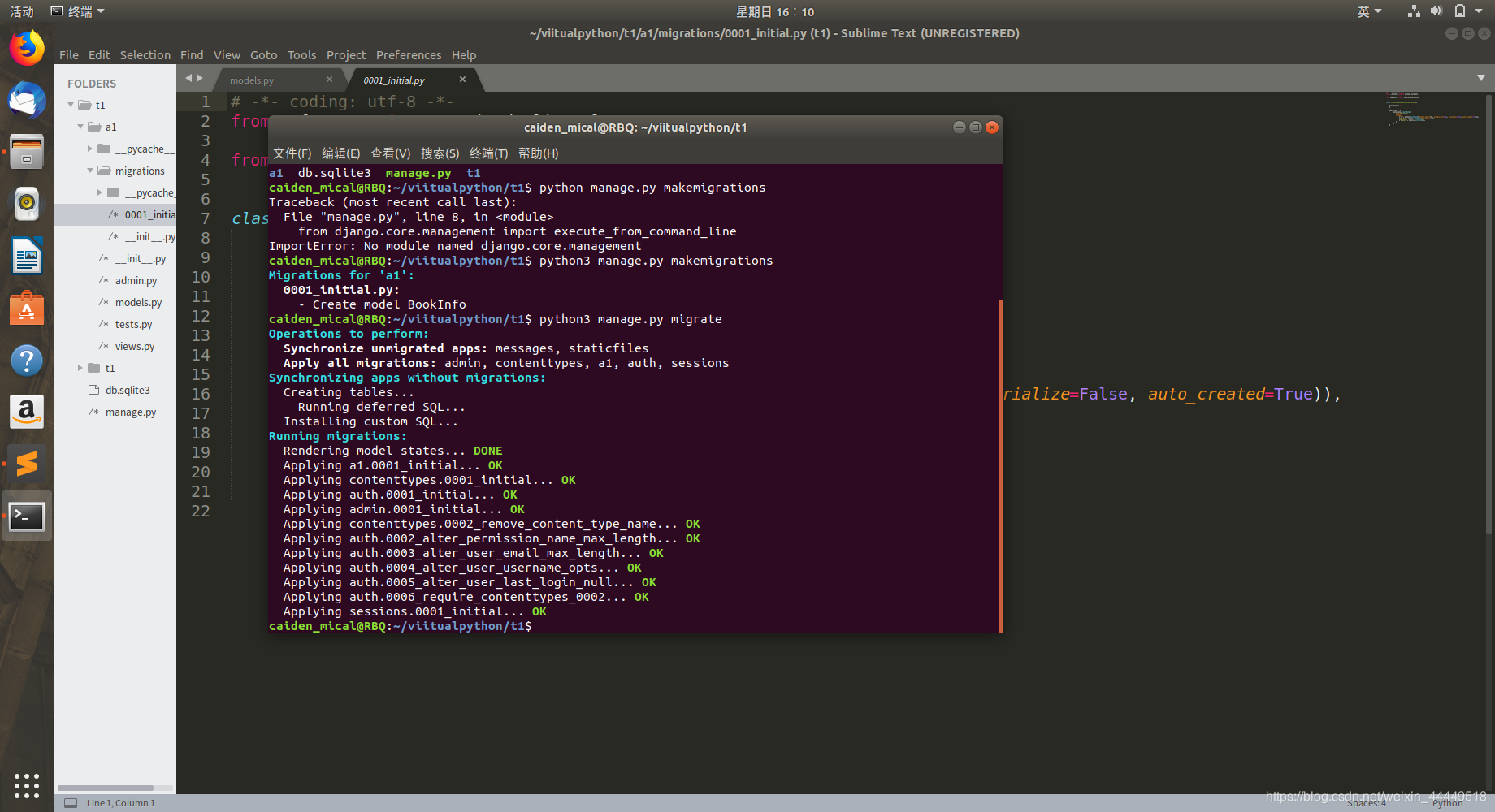Viewport: 1495px width, 812px height.
Task: Show applications grid in the dock
Action: [27, 785]
